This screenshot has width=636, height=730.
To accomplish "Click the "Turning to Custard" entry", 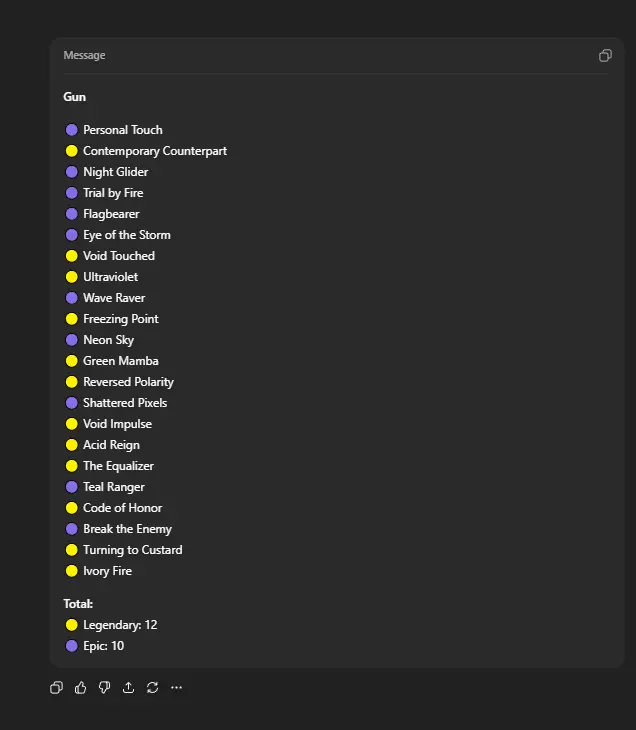I will (x=133, y=550).
